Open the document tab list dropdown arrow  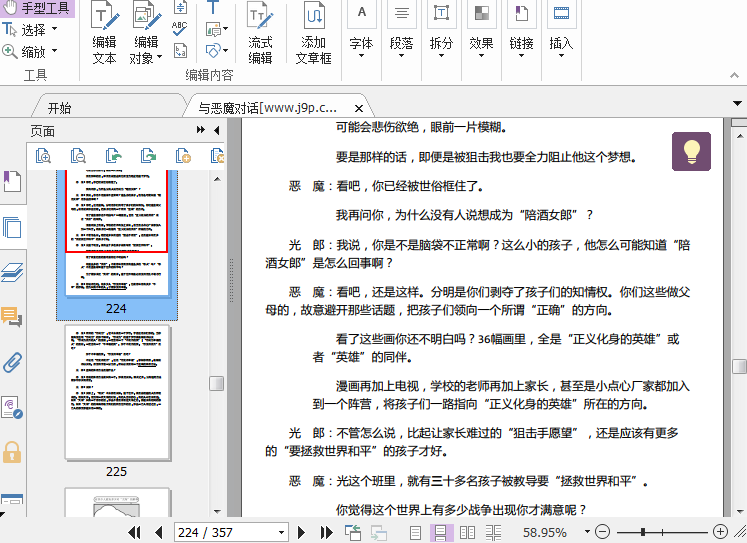pos(737,103)
